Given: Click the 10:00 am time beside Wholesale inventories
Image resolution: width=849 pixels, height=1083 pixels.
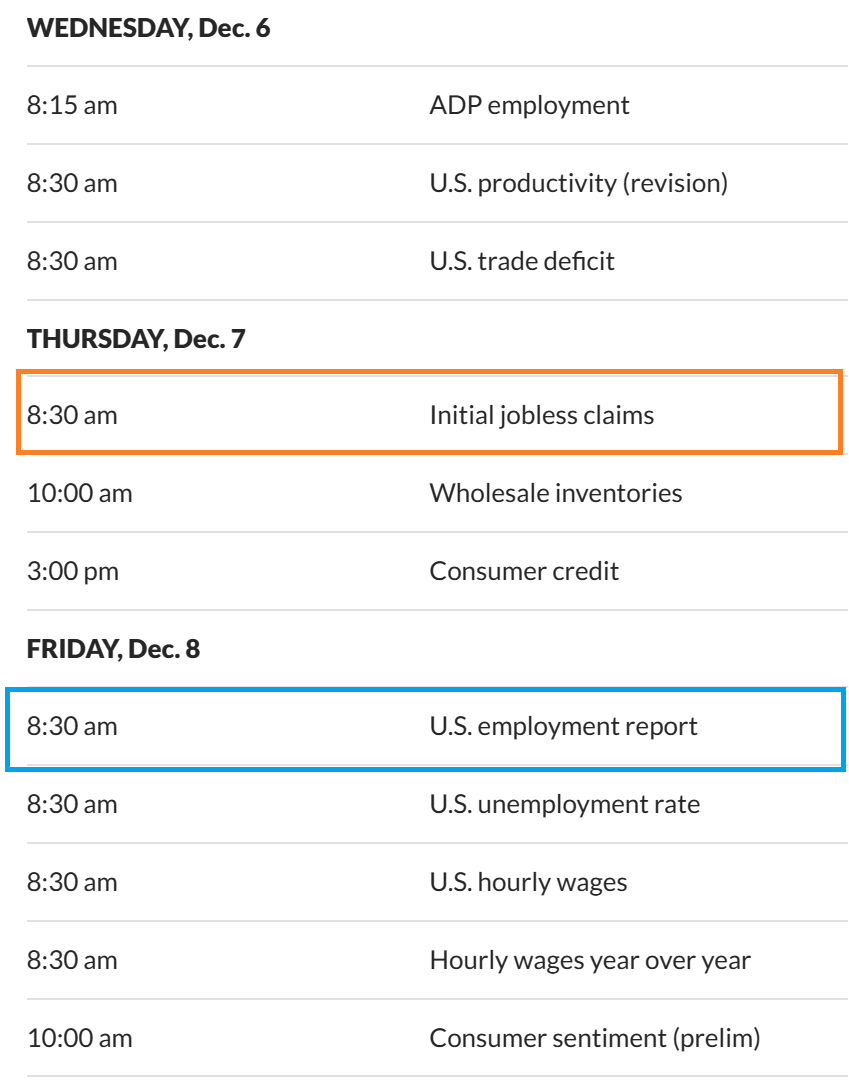Looking at the screenshot, I should [79, 493].
